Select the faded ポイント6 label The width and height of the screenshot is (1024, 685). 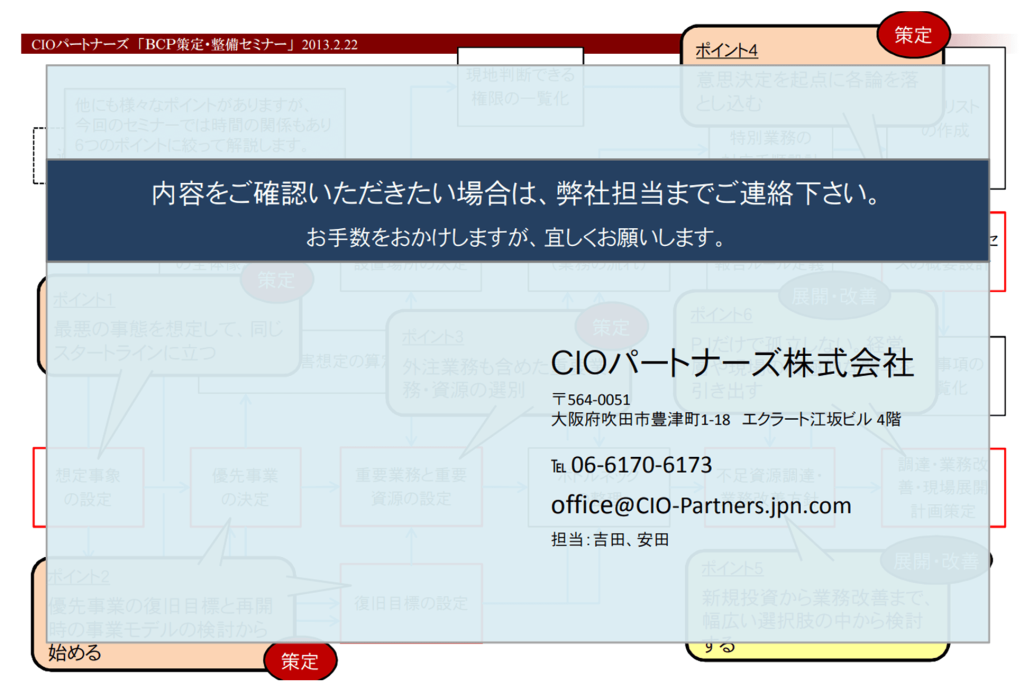coord(721,315)
